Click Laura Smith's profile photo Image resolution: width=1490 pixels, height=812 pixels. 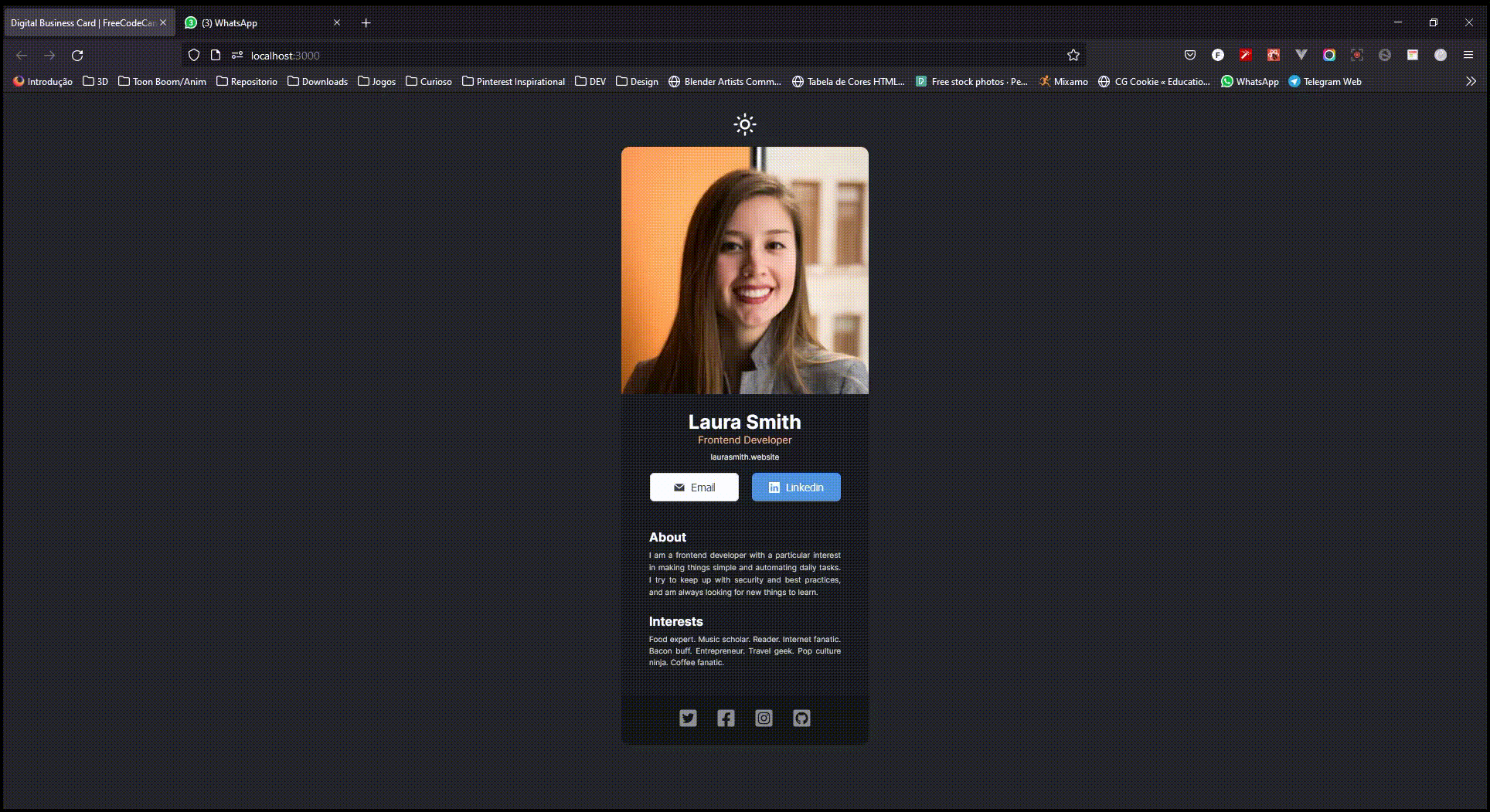click(x=745, y=270)
